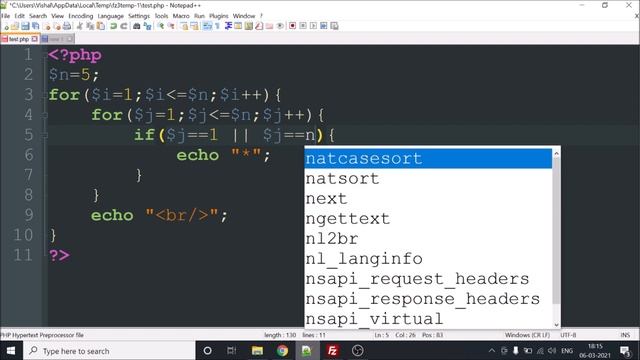Zoom out of the editor text
Viewport: 640px width, 360px height.
[x=171, y=26]
